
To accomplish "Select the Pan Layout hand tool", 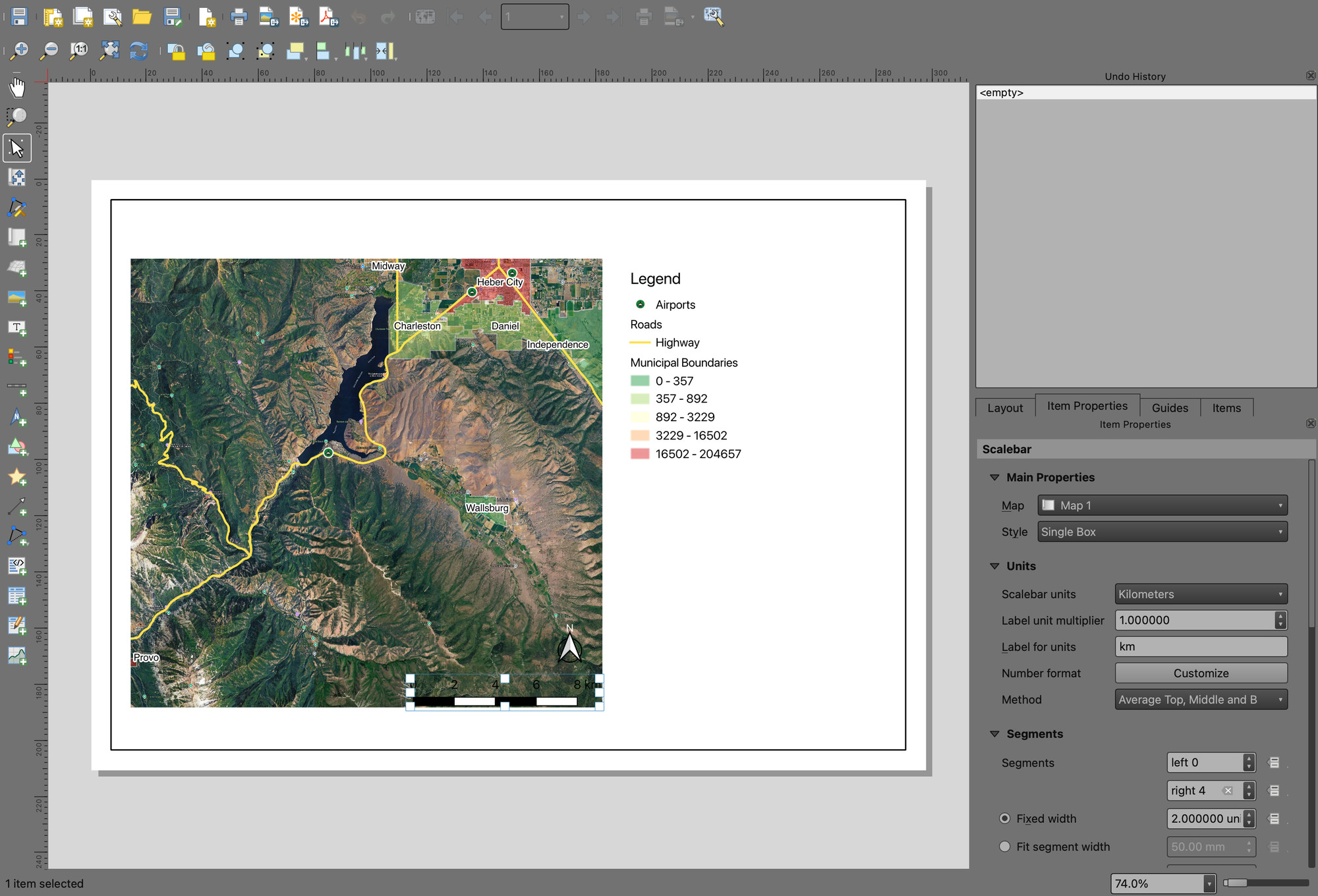I will pyautogui.click(x=16, y=87).
